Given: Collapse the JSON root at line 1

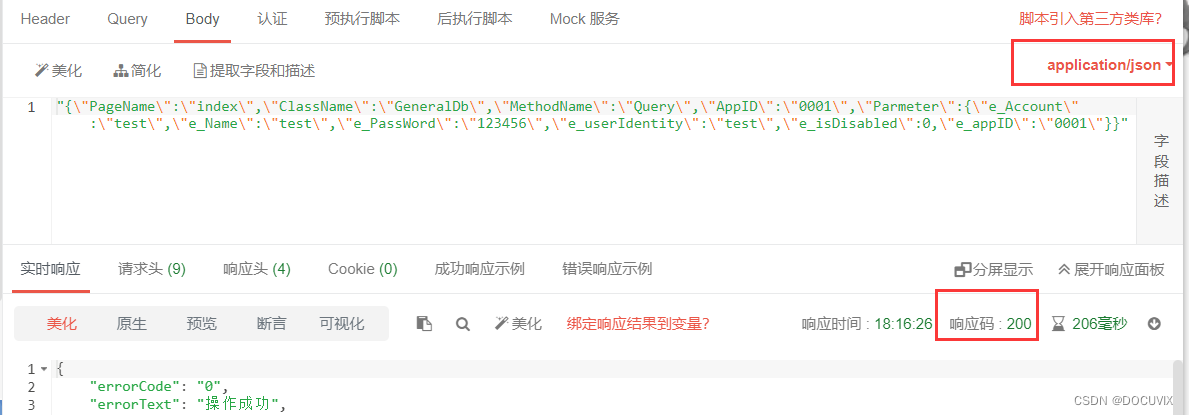Looking at the screenshot, I should [44, 369].
